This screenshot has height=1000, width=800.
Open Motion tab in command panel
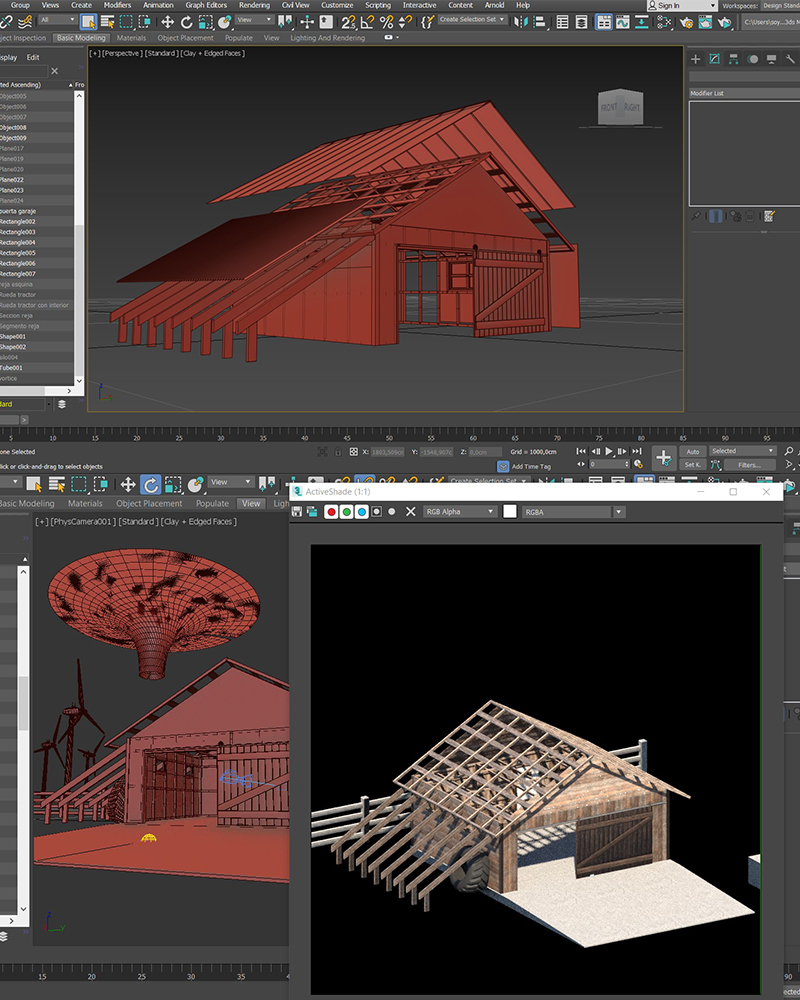pyautogui.click(x=753, y=59)
